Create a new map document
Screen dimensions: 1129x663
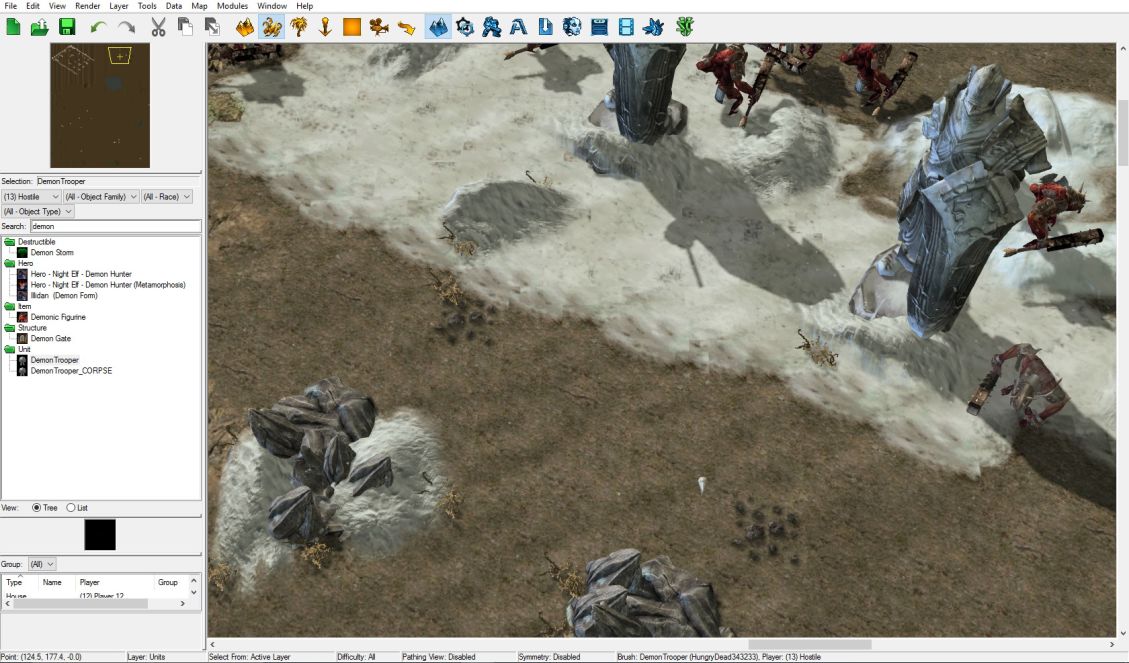[13, 27]
